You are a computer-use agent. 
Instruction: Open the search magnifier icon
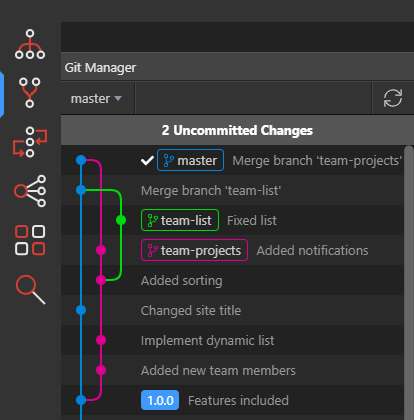30,290
